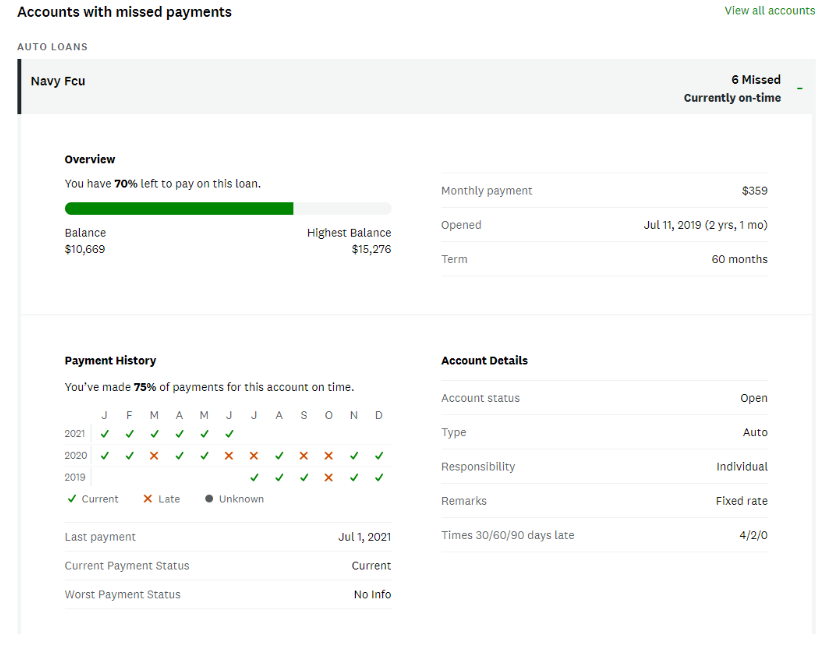
Task: Click the December 2020 current checkmark
Action: point(379,456)
